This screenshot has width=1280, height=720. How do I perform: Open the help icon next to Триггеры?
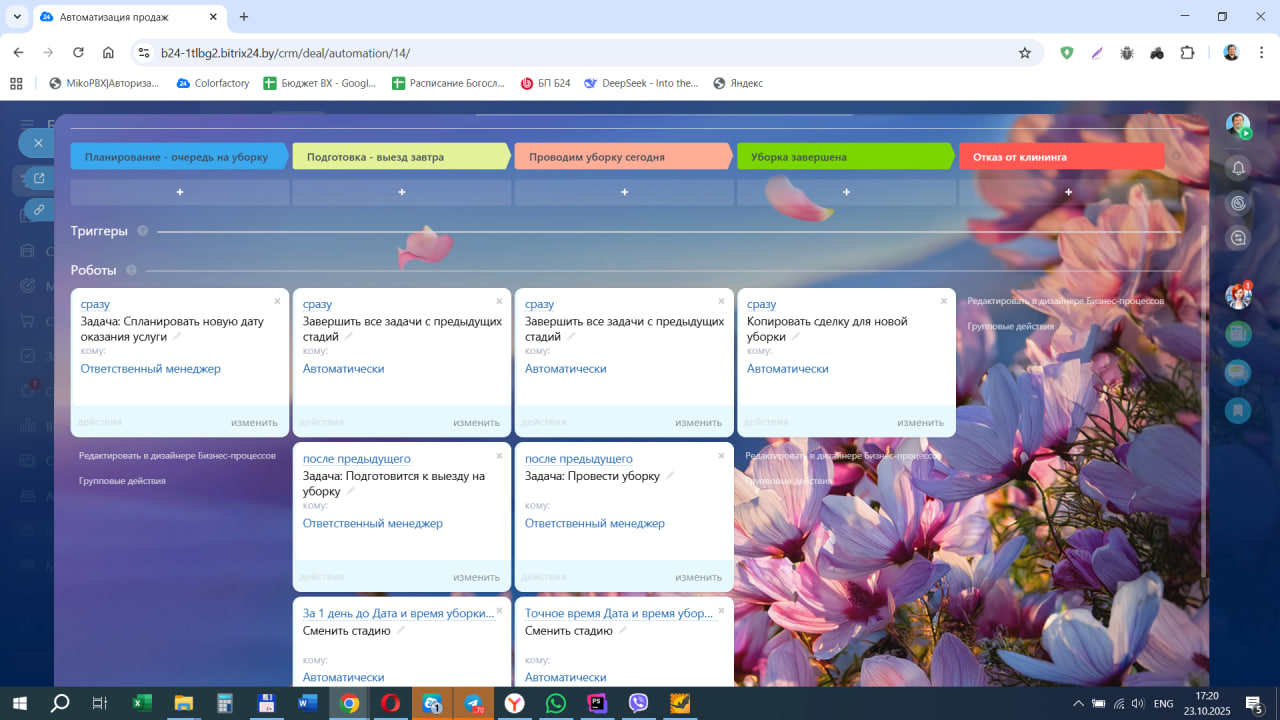(x=143, y=231)
